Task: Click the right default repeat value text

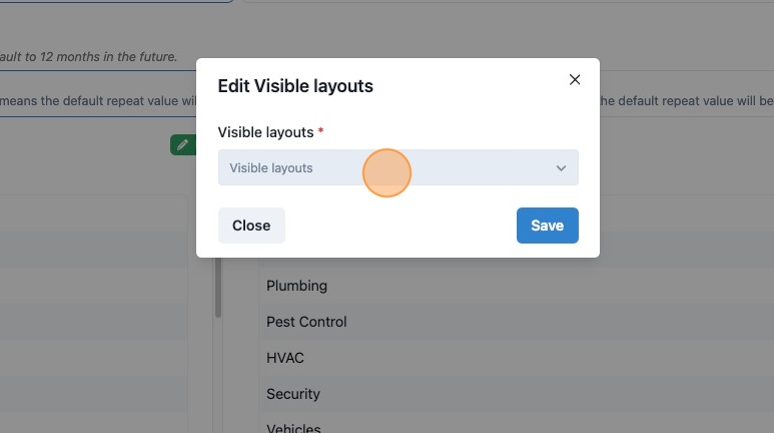Action: pyautogui.click(x=687, y=101)
